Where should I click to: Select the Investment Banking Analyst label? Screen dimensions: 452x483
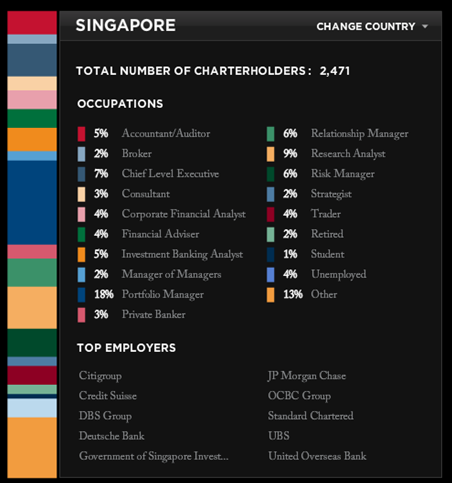pos(182,255)
